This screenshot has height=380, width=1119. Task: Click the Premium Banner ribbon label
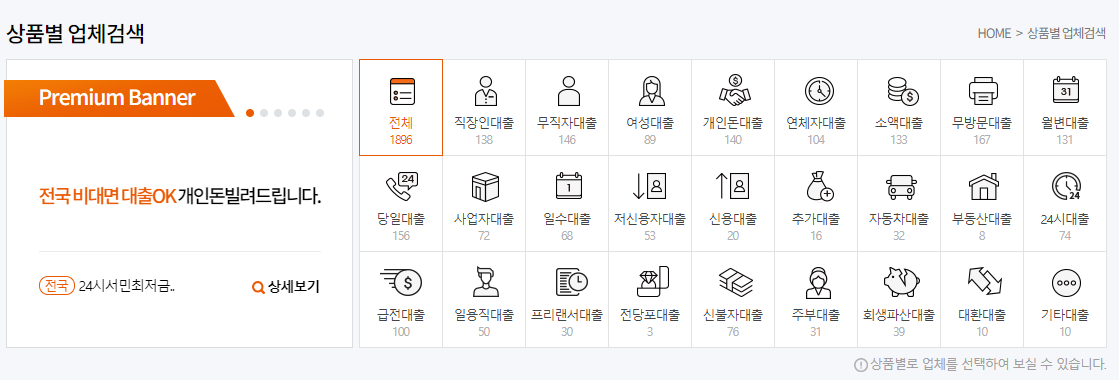click(117, 98)
